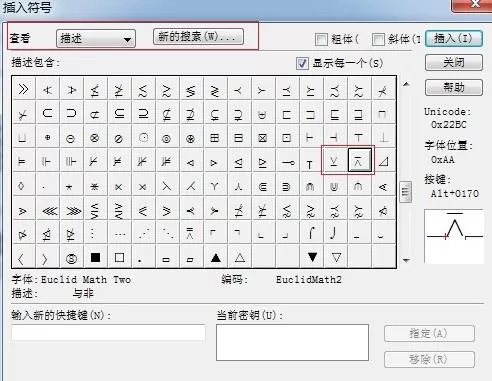Viewport: 492px width, 381px height.
Task: Select the right tack ⊢ symbol
Action: [311, 138]
